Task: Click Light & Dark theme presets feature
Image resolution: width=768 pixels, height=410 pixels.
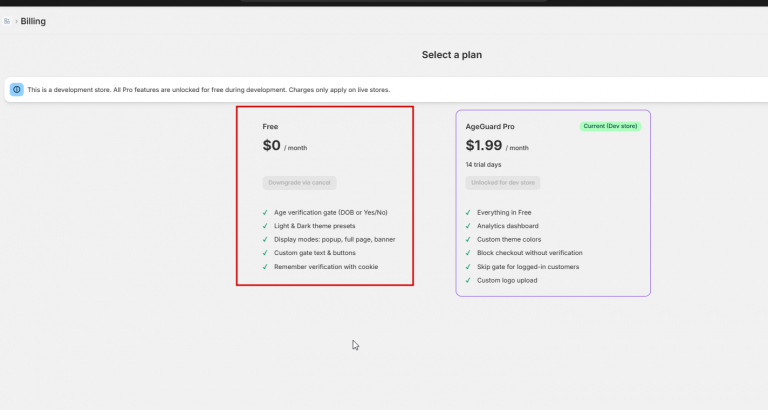Action: click(314, 226)
